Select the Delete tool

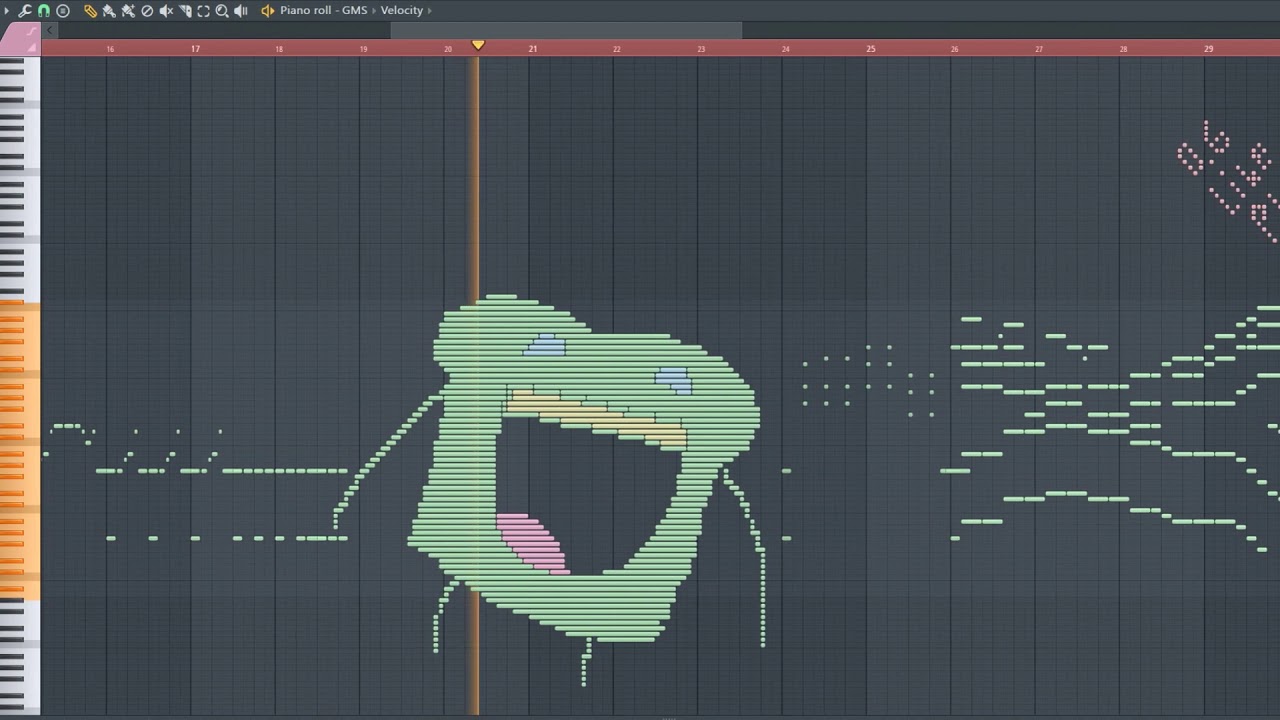pos(147,11)
